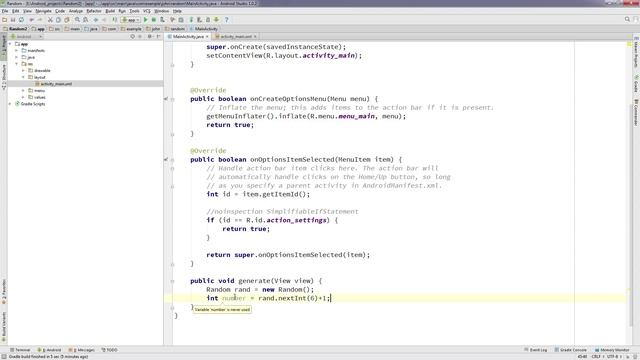Click the Back navigation arrow
Image resolution: width=640 pixels, height=360 pixels.
(96, 20)
